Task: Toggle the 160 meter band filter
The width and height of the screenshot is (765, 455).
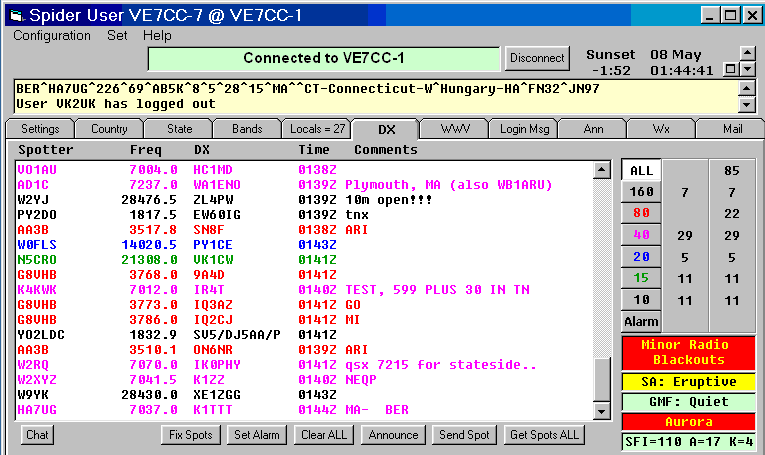Action: pyautogui.click(x=640, y=192)
